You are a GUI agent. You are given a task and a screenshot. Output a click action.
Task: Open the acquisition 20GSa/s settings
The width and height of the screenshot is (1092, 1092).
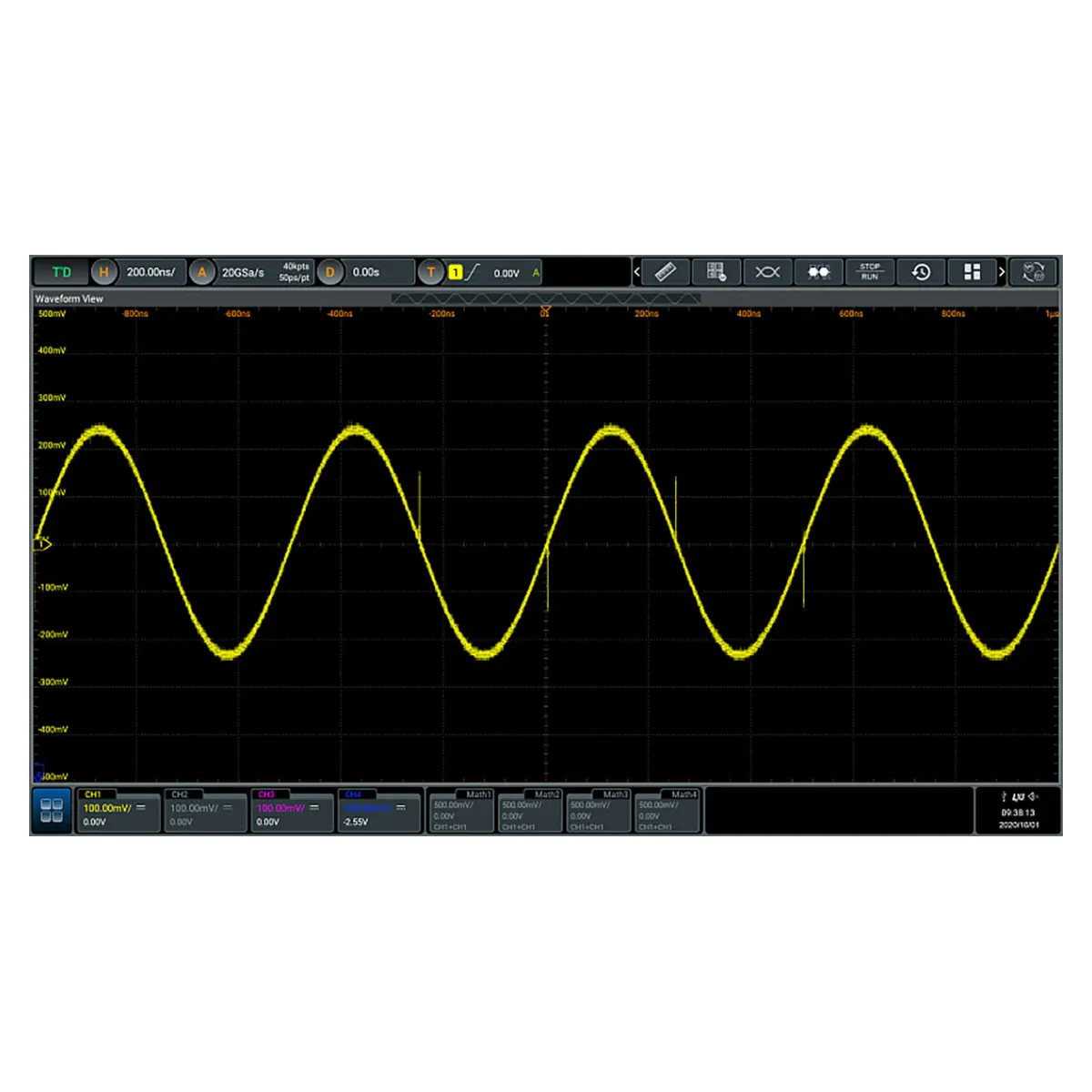click(x=244, y=272)
